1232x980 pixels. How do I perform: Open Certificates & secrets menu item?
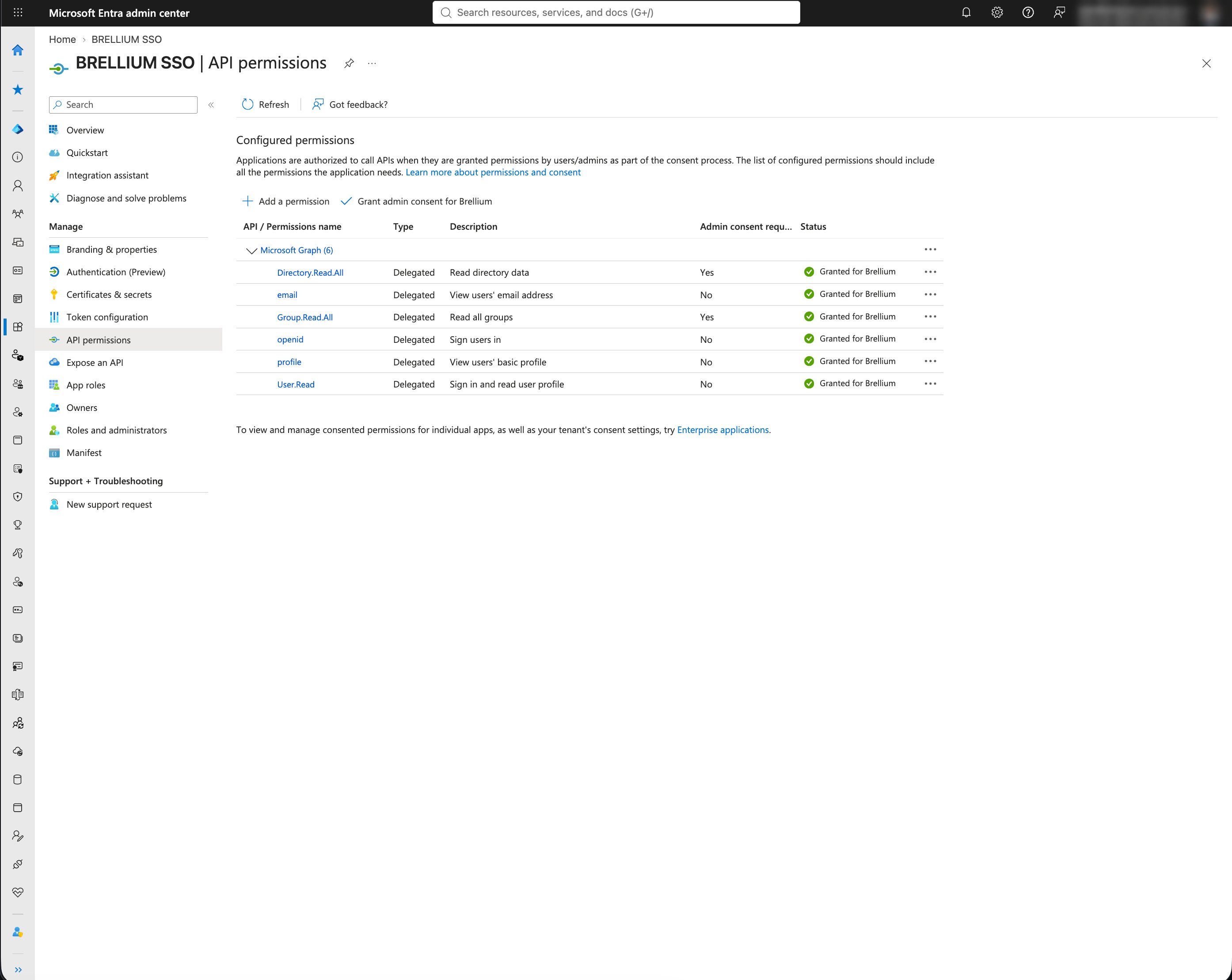click(x=109, y=295)
